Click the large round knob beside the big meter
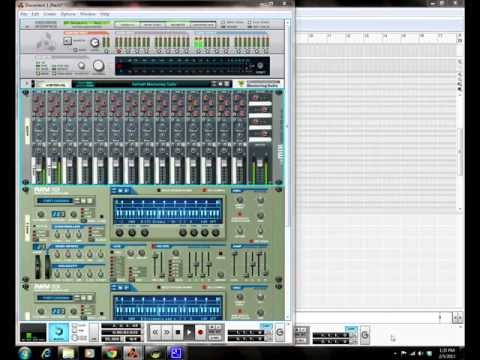480x360 pixels. pos(98,66)
